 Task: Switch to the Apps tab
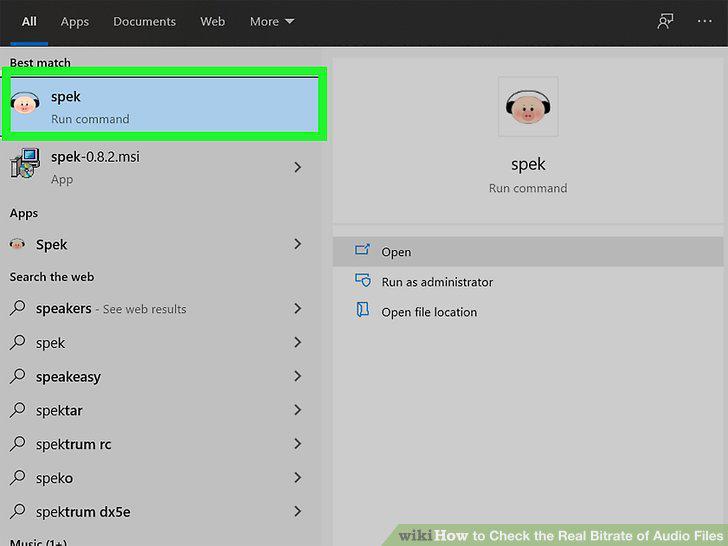pos(74,22)
